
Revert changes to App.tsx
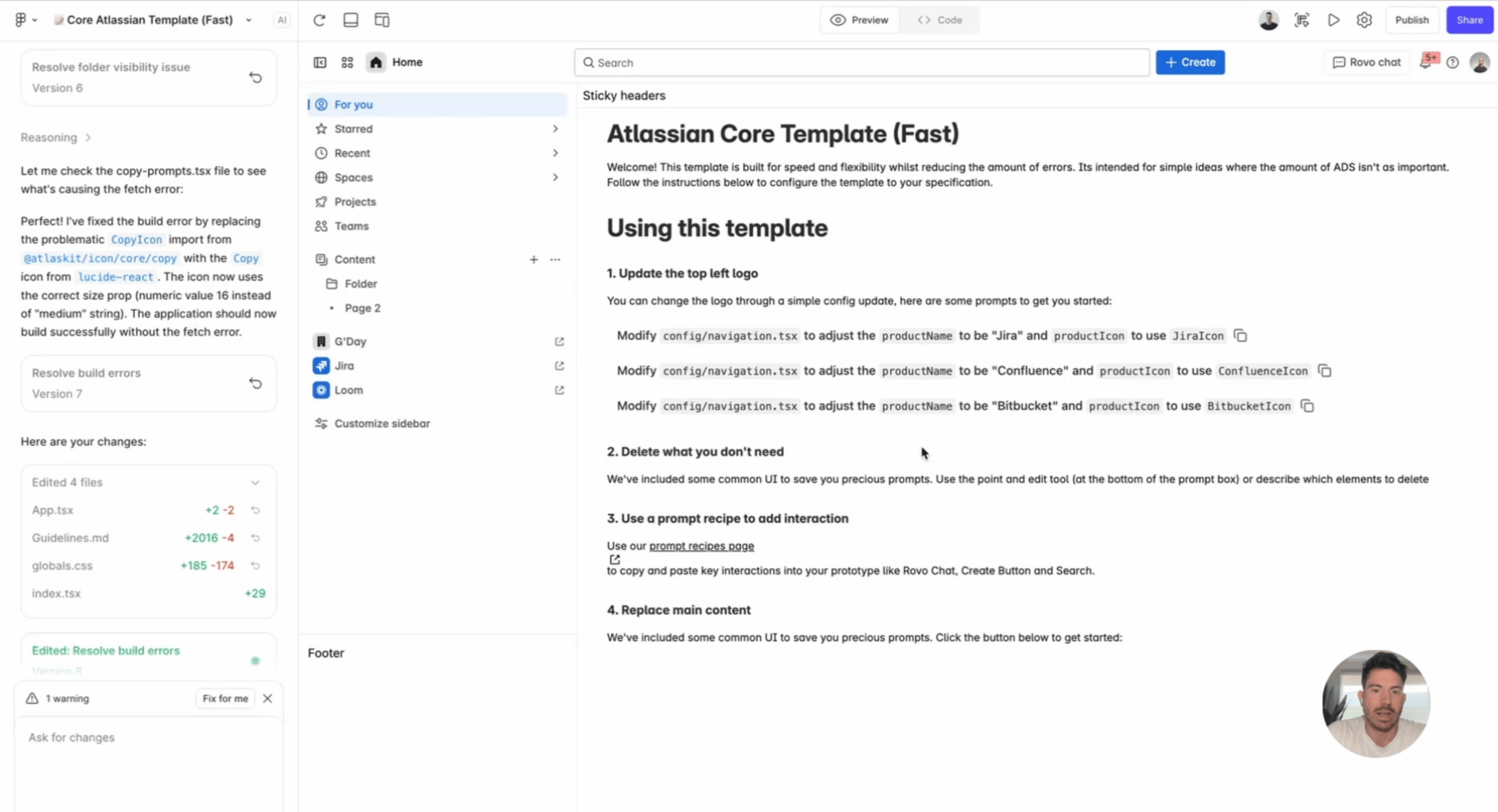[255, 510]
